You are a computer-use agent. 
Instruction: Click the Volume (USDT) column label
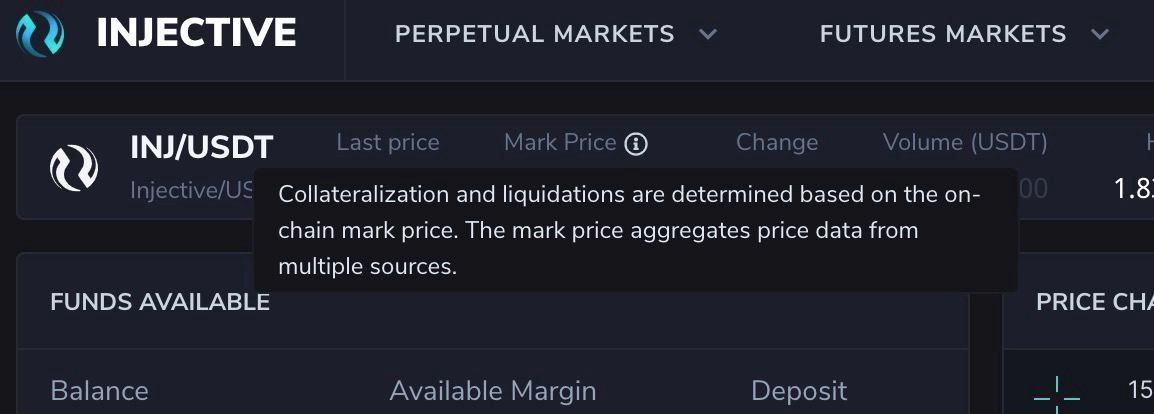965,143
